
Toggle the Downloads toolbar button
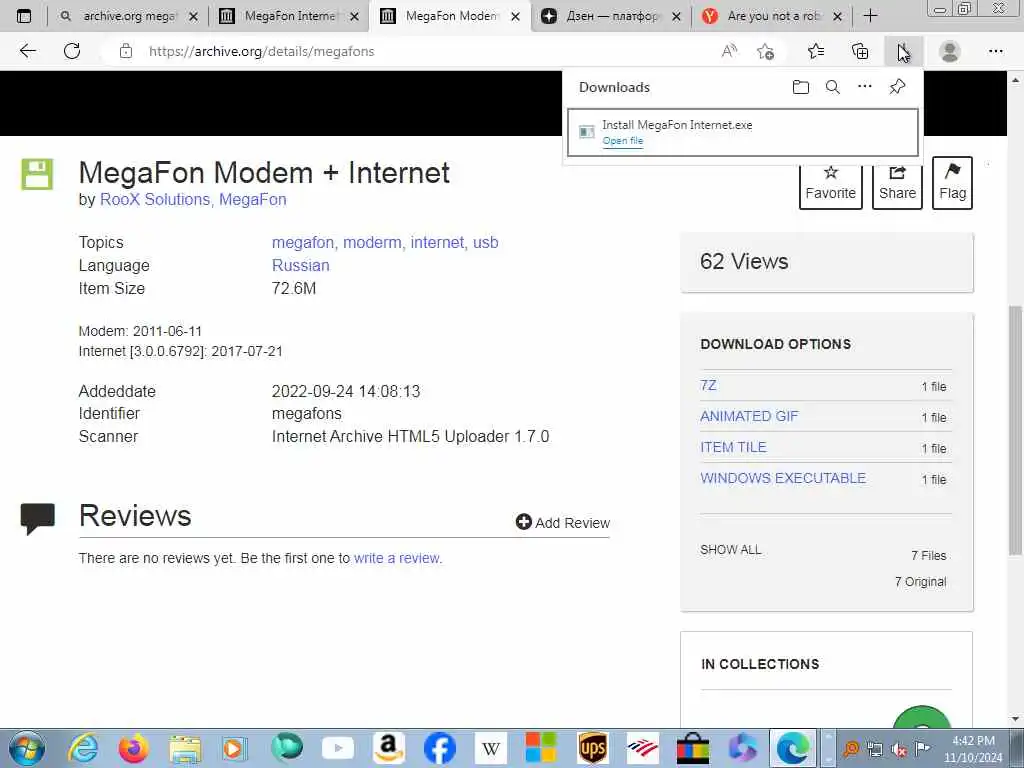[904, 51]
